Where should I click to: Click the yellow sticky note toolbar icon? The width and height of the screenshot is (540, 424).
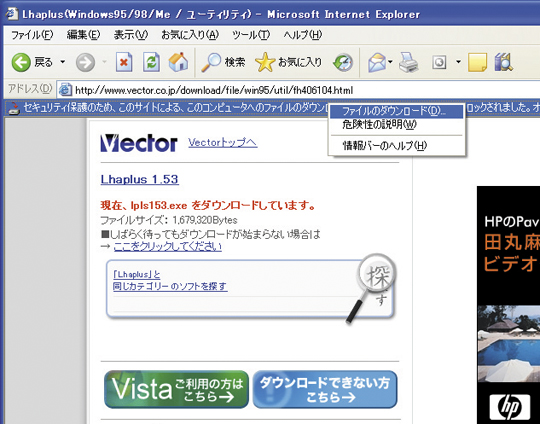[477, 62]
